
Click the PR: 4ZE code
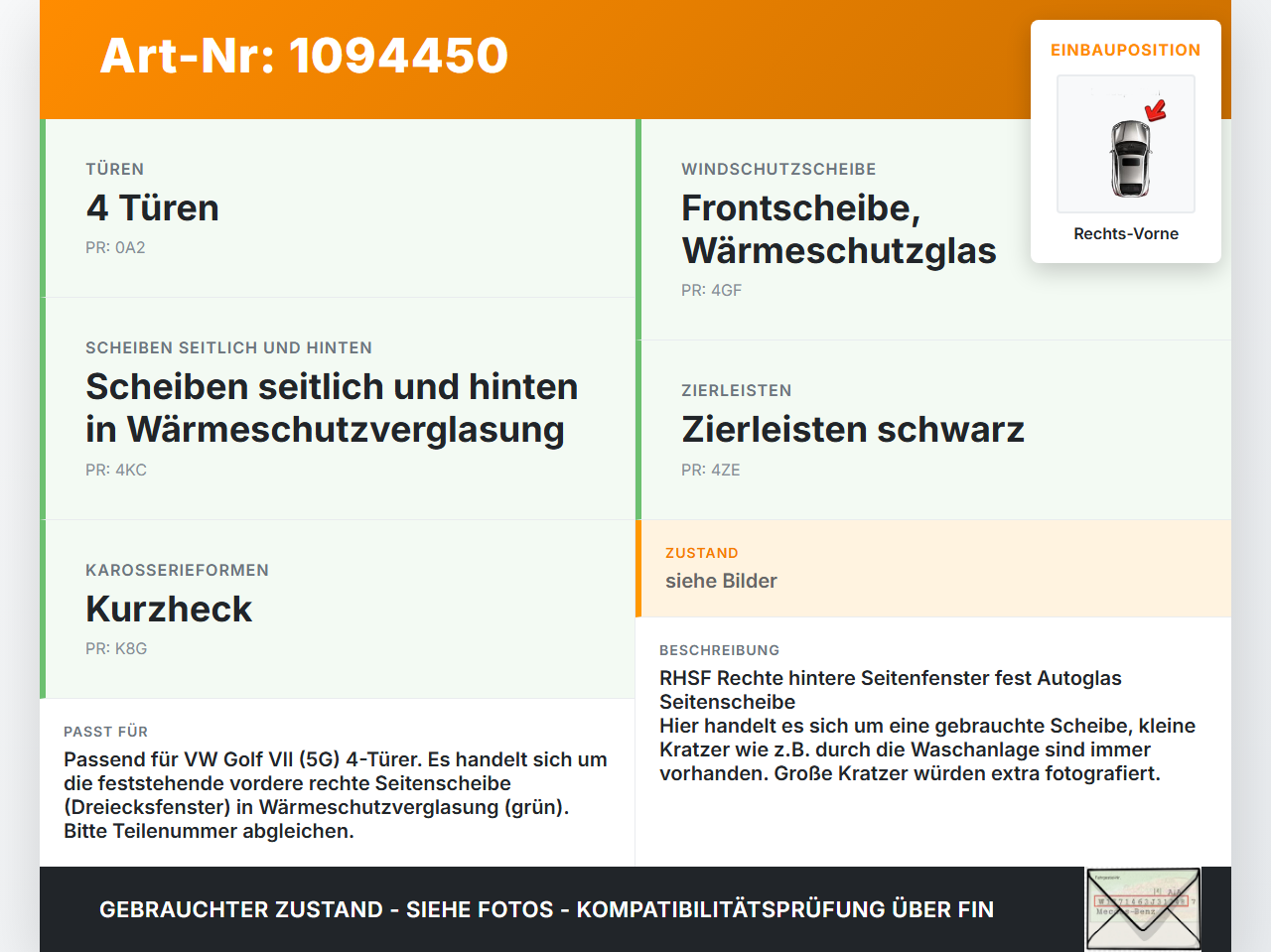point(711,471)
